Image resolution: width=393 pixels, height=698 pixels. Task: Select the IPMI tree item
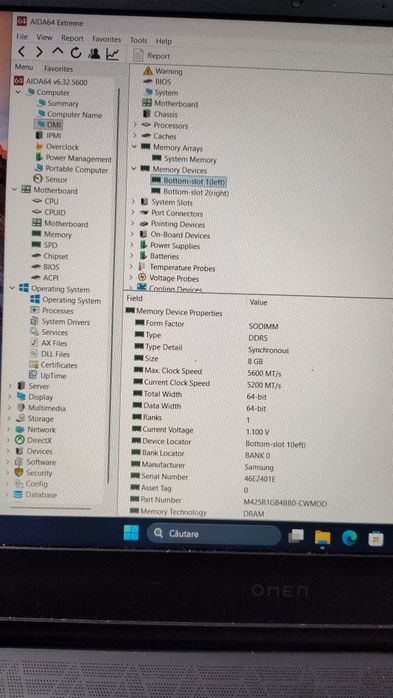[x=49, y=135]
